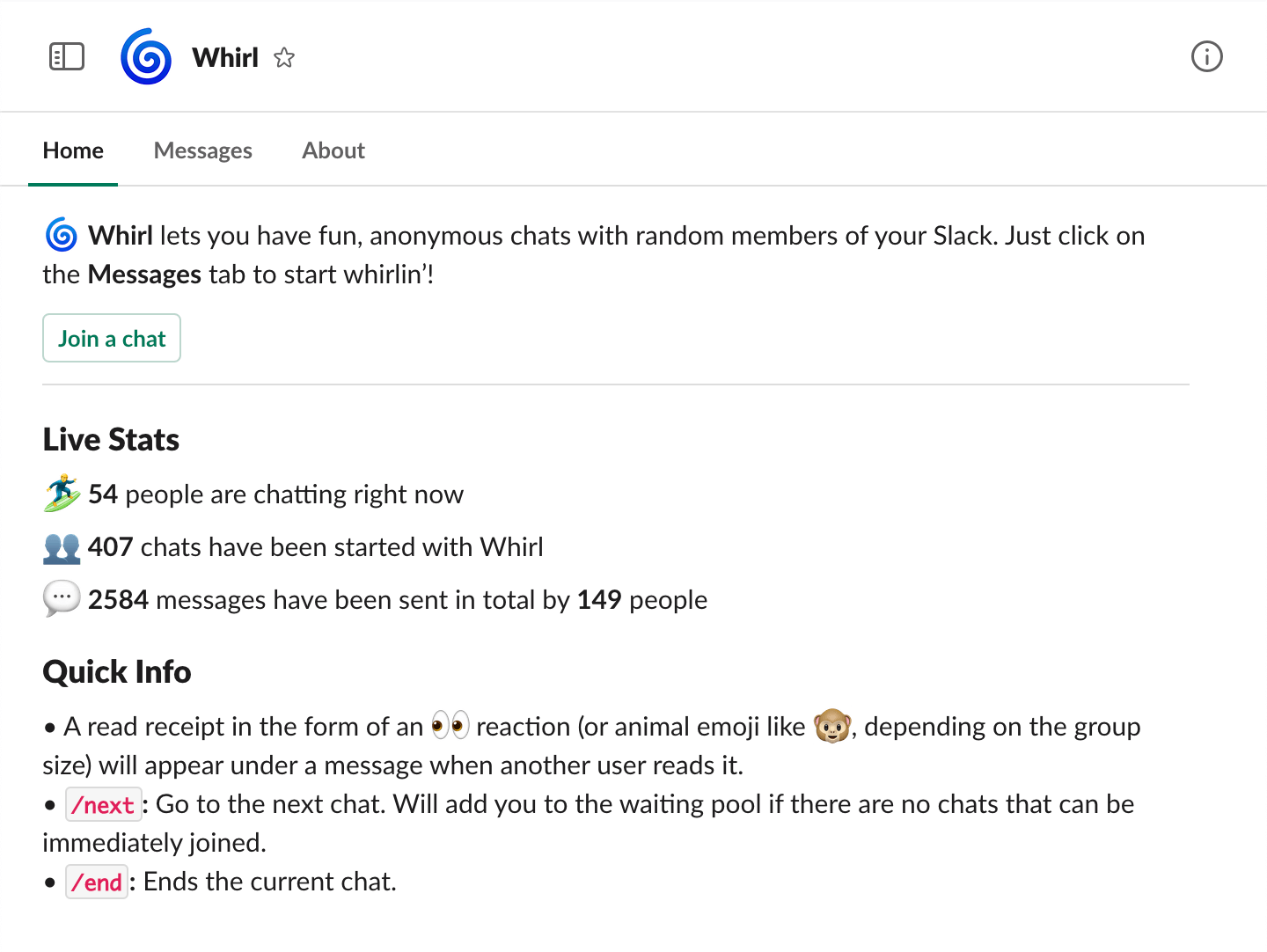Image resolution: width=1267 pixels, height=952 pixels.
Task: Star the Whirl app
Action: [x=284, y=58]
